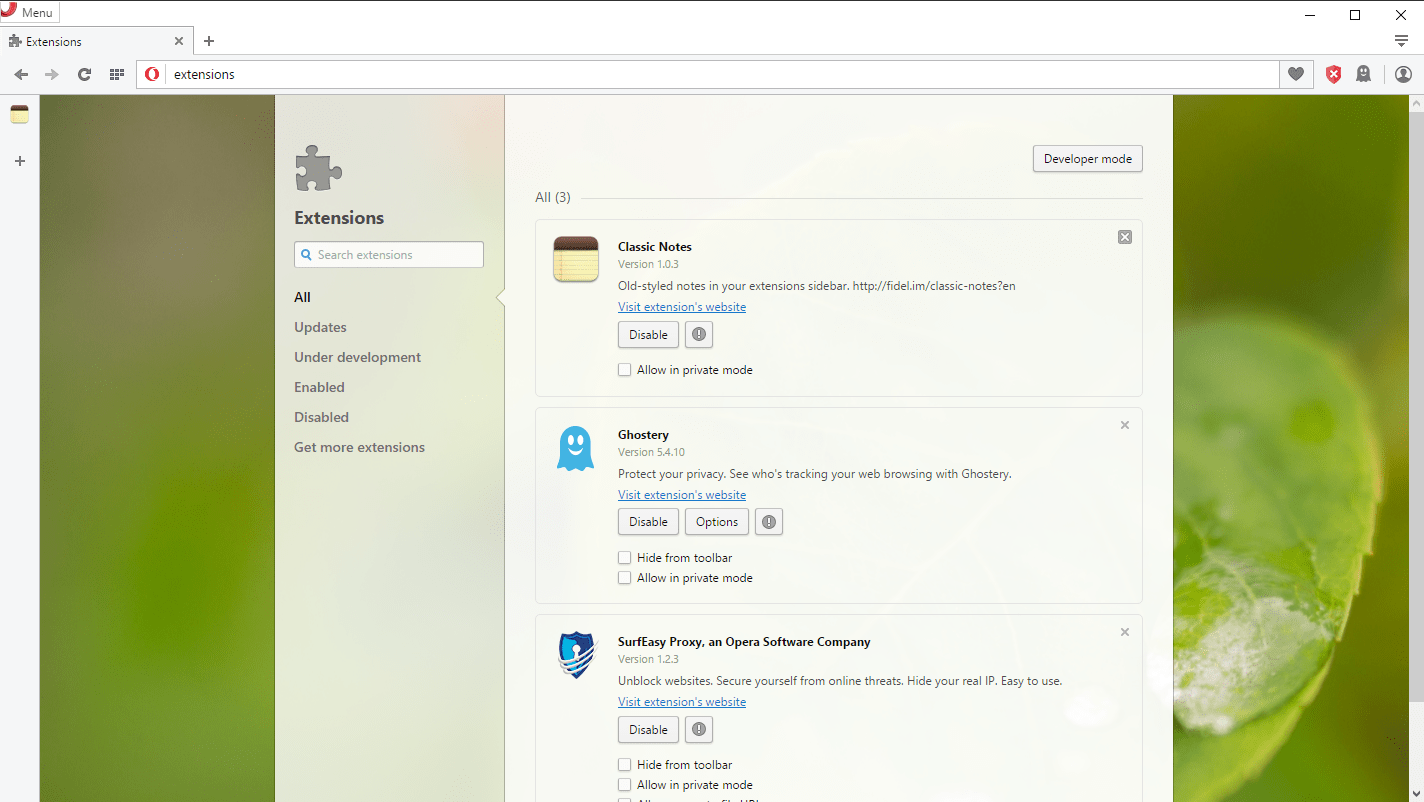Image resolution: width=1424 pixels, height=802 pixels.
Task: Select All in extensions filter list
Action: coord(302,297)
